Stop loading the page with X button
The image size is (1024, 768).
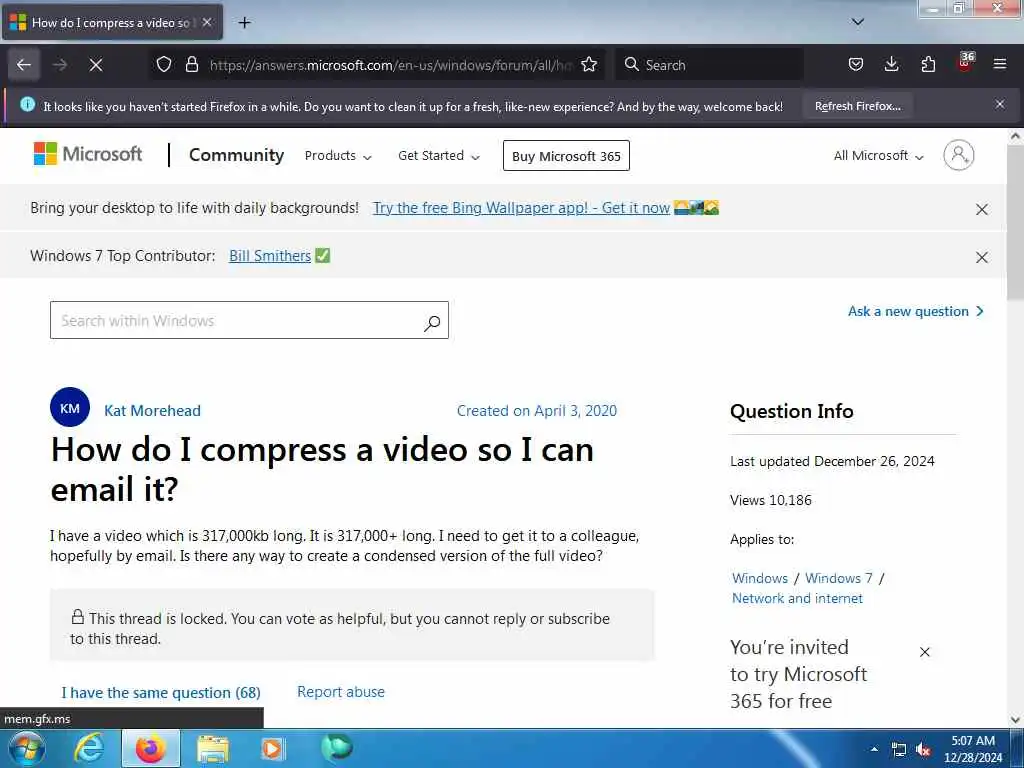click(95, 65)
